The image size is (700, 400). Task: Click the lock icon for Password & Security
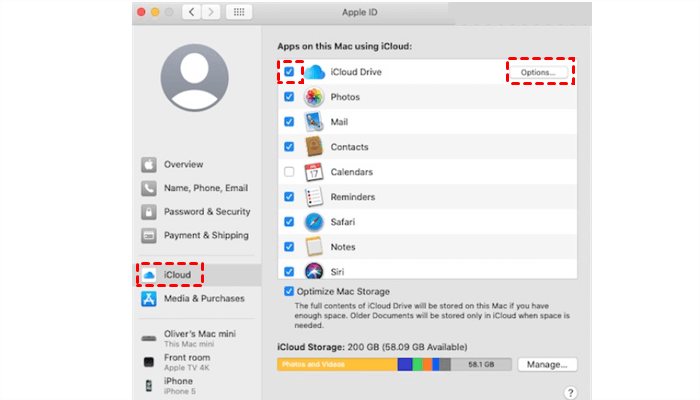point(149,212)
